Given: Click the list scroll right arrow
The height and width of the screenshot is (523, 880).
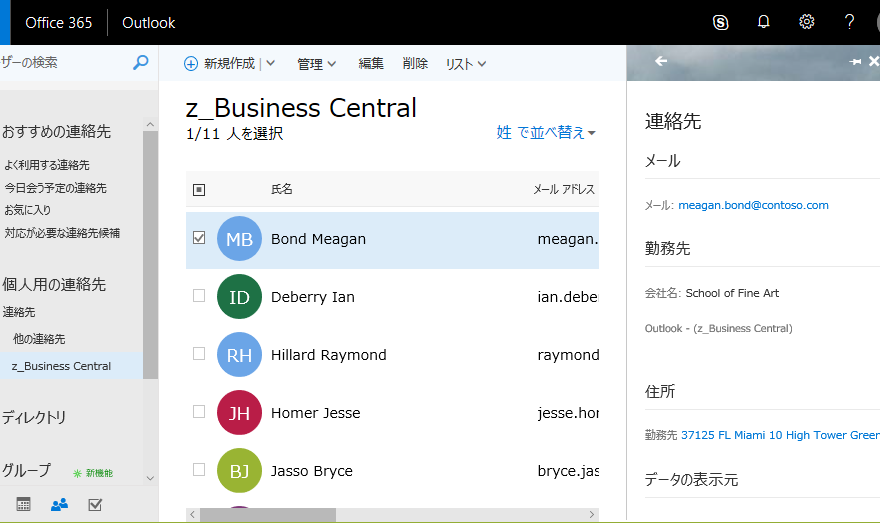Looking at the screenshot, I should [592, 515].
